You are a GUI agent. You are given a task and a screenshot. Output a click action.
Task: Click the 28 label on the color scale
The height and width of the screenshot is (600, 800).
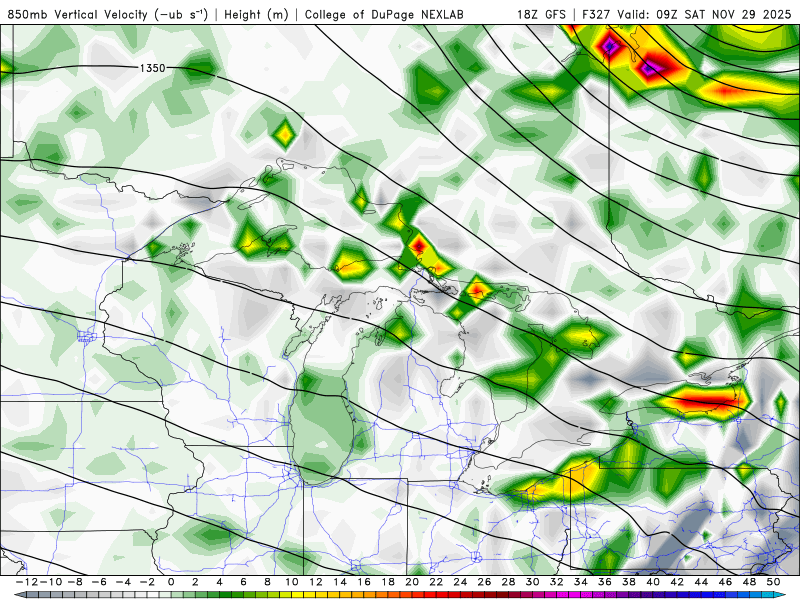pos(508,582)
